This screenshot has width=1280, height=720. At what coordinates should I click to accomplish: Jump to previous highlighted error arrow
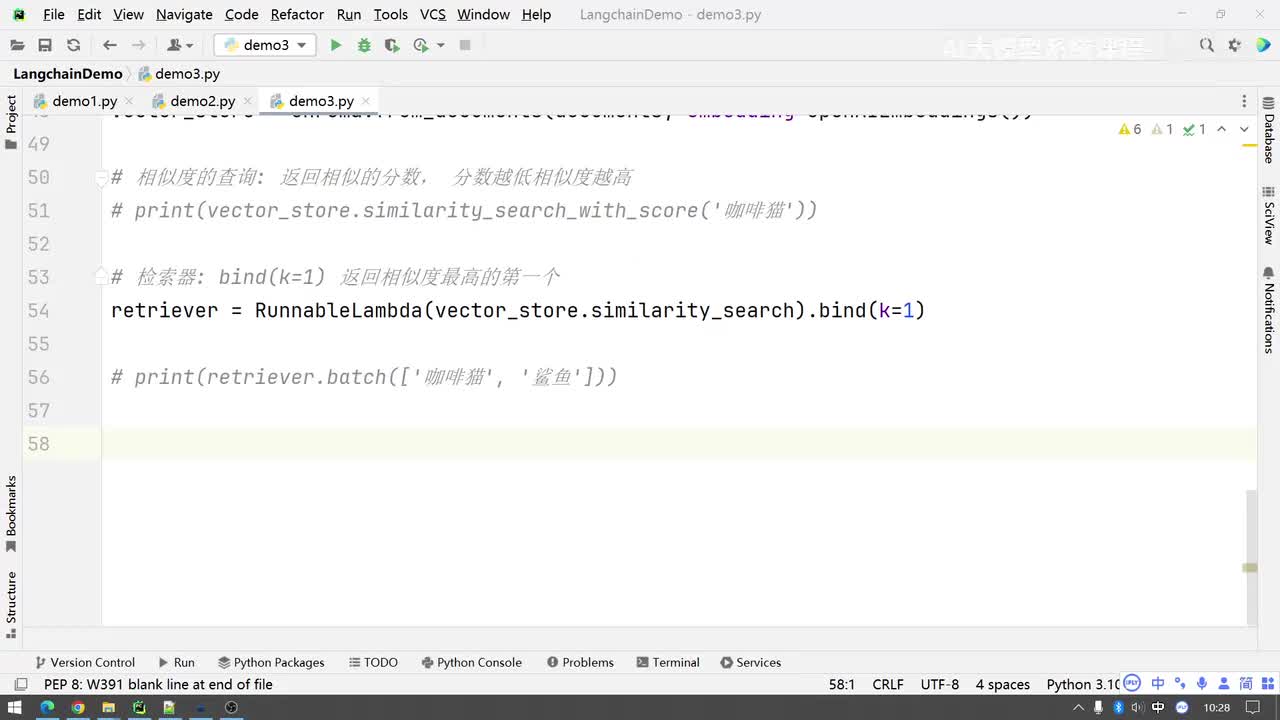1222,129
